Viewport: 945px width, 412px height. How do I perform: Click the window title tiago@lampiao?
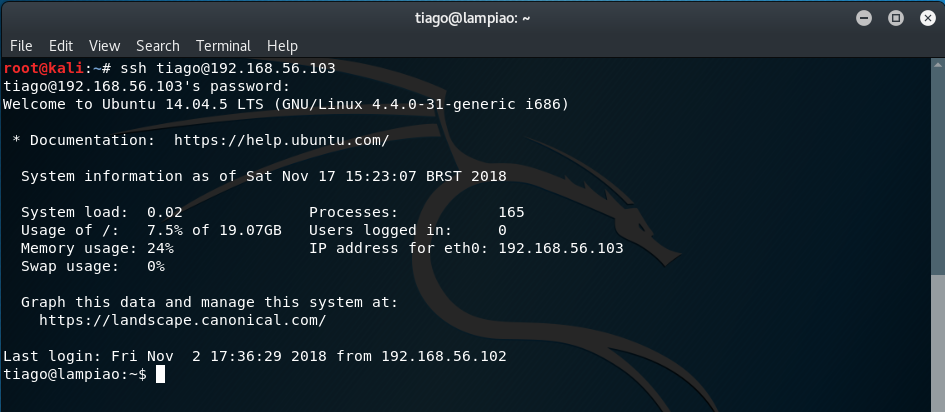(x=472, y=18)
